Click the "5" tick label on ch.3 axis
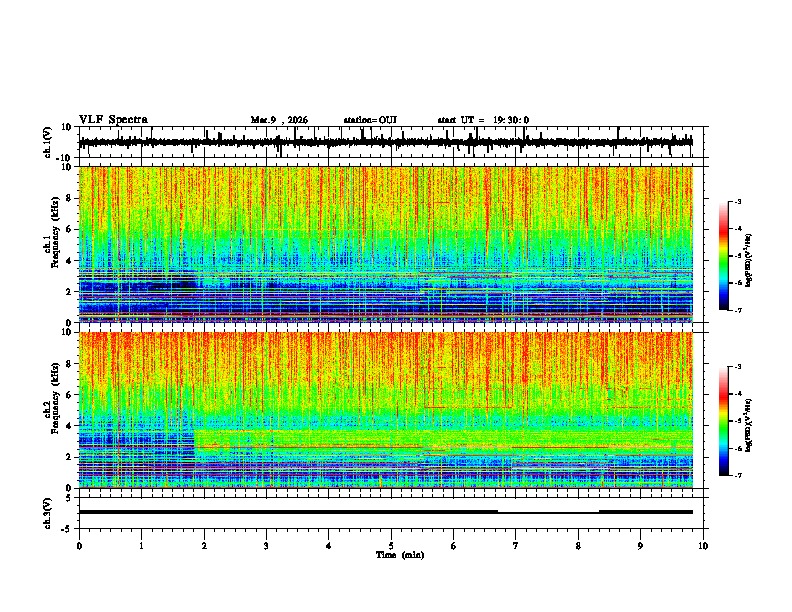Viewport: 792px width, 612px height. (69, 498)
